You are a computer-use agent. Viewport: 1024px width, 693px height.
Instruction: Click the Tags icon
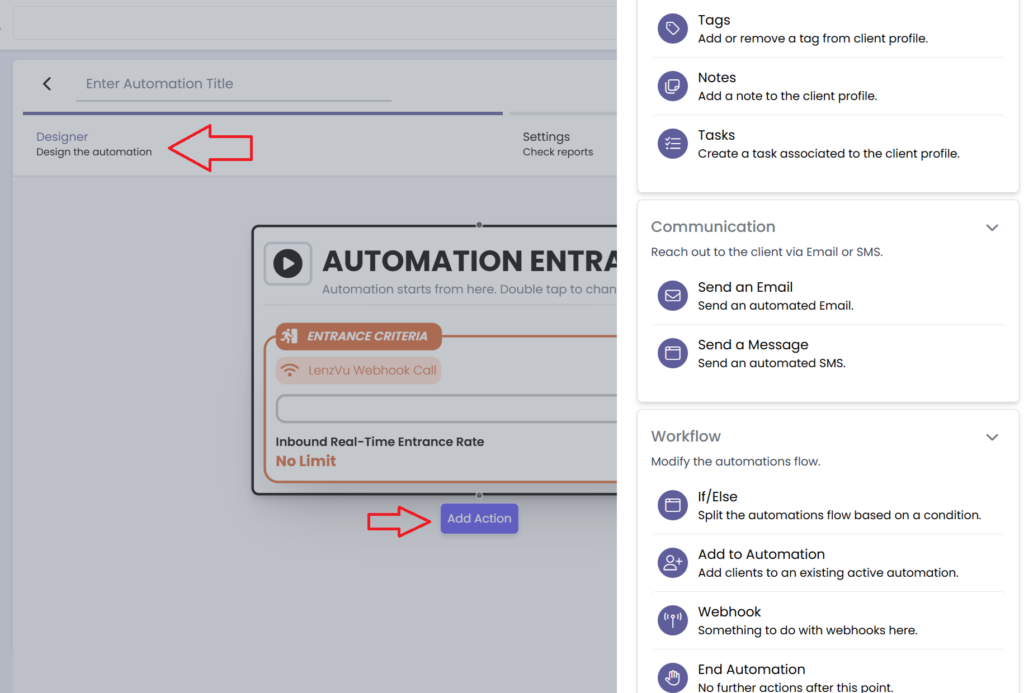pyautogui.click(x=673, y=28)
